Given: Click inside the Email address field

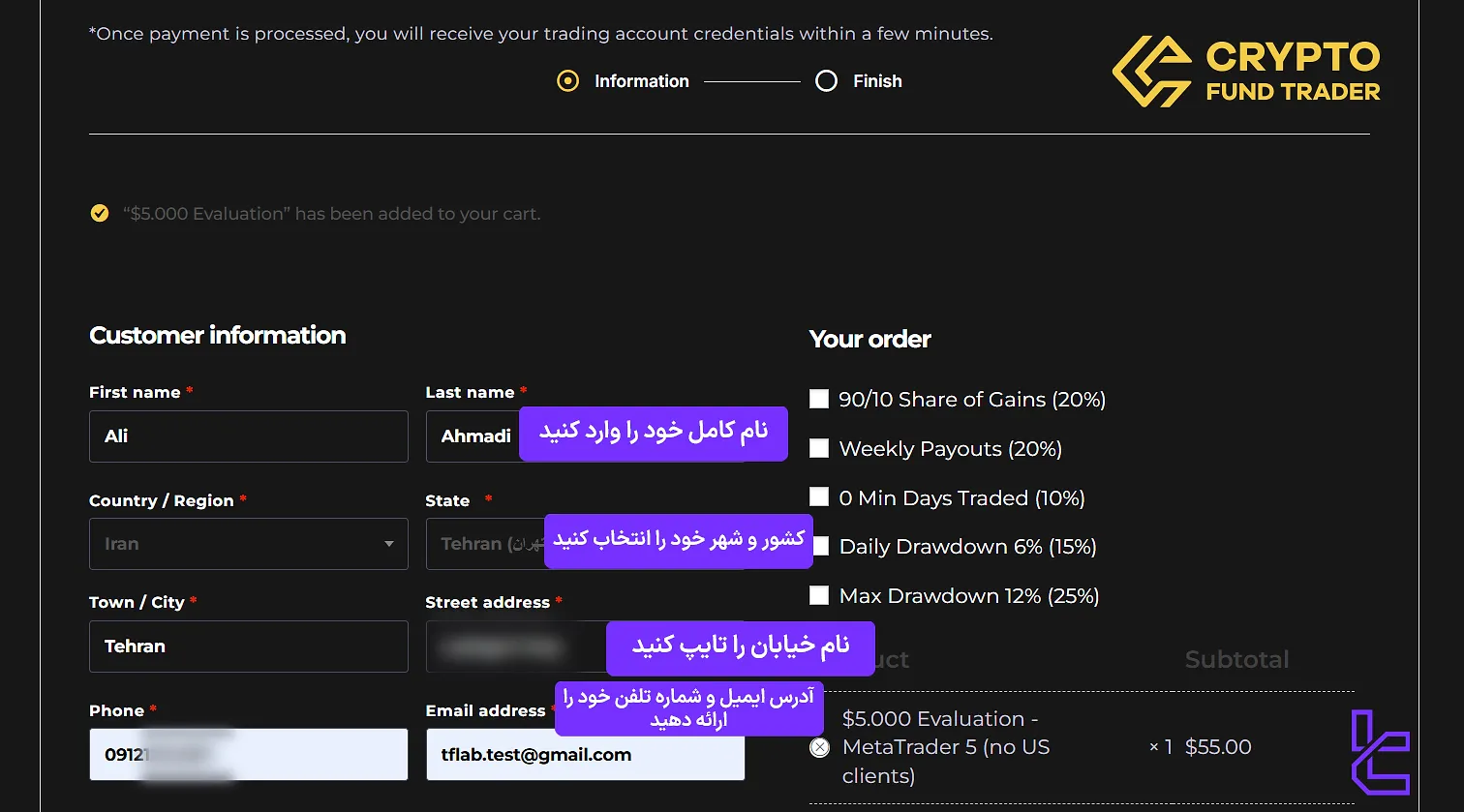Looking at the screenshot, I should (585, 753).
